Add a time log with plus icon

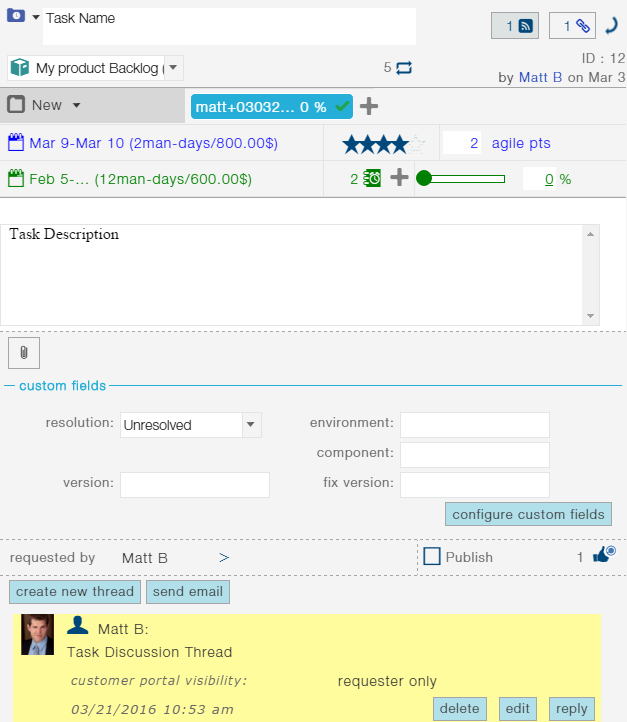coord(399,177)
